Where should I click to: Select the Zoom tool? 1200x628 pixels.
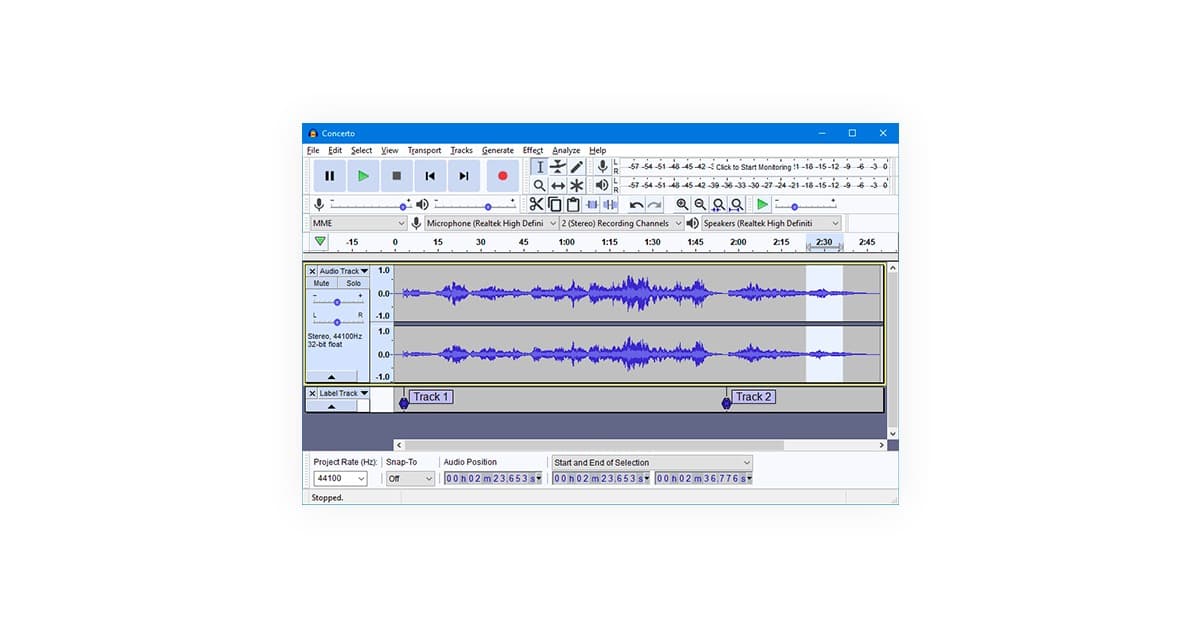click(x=538, y=185)
